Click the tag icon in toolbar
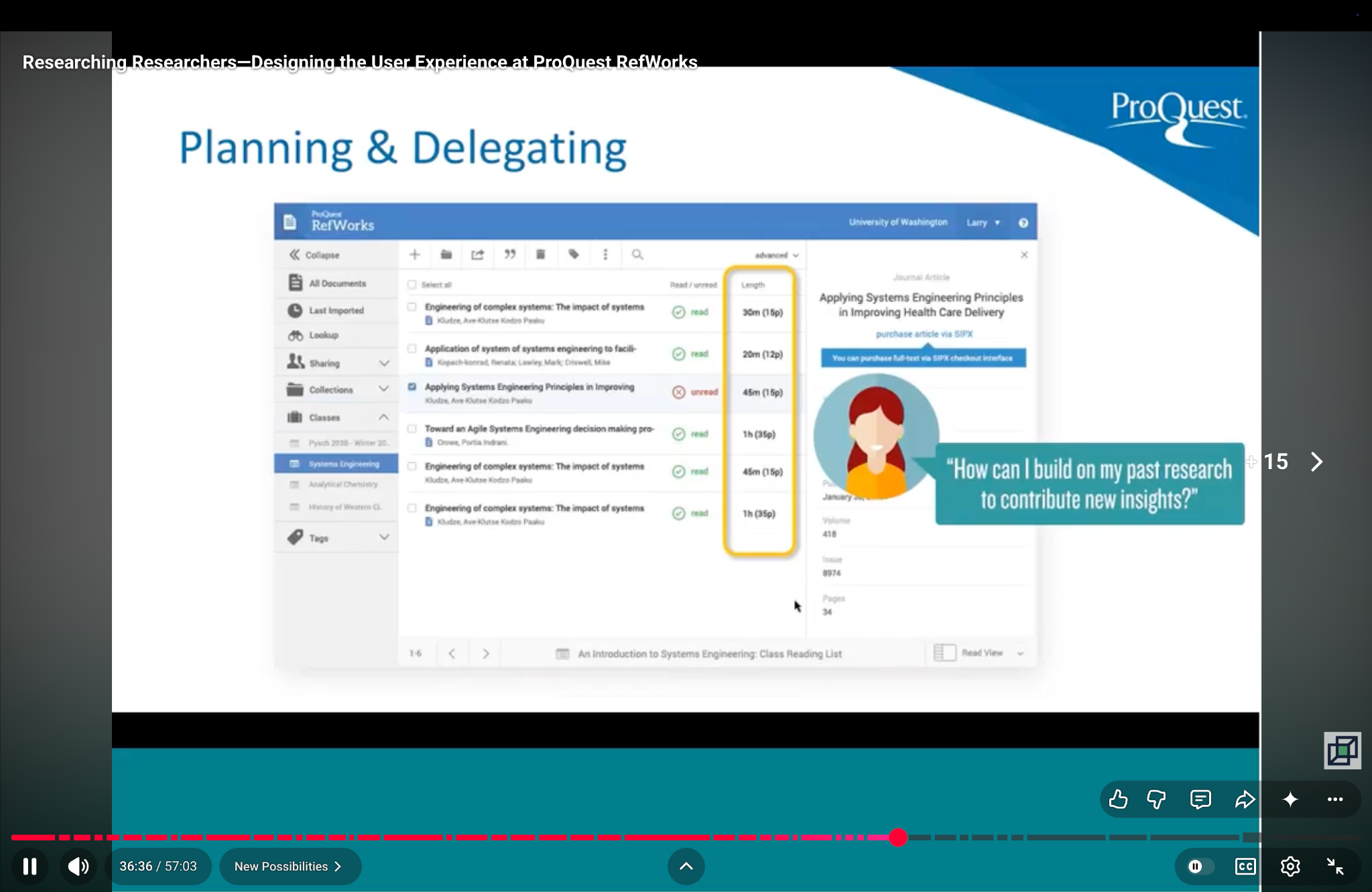This screenshot has height=892, width=1372. 574,255
